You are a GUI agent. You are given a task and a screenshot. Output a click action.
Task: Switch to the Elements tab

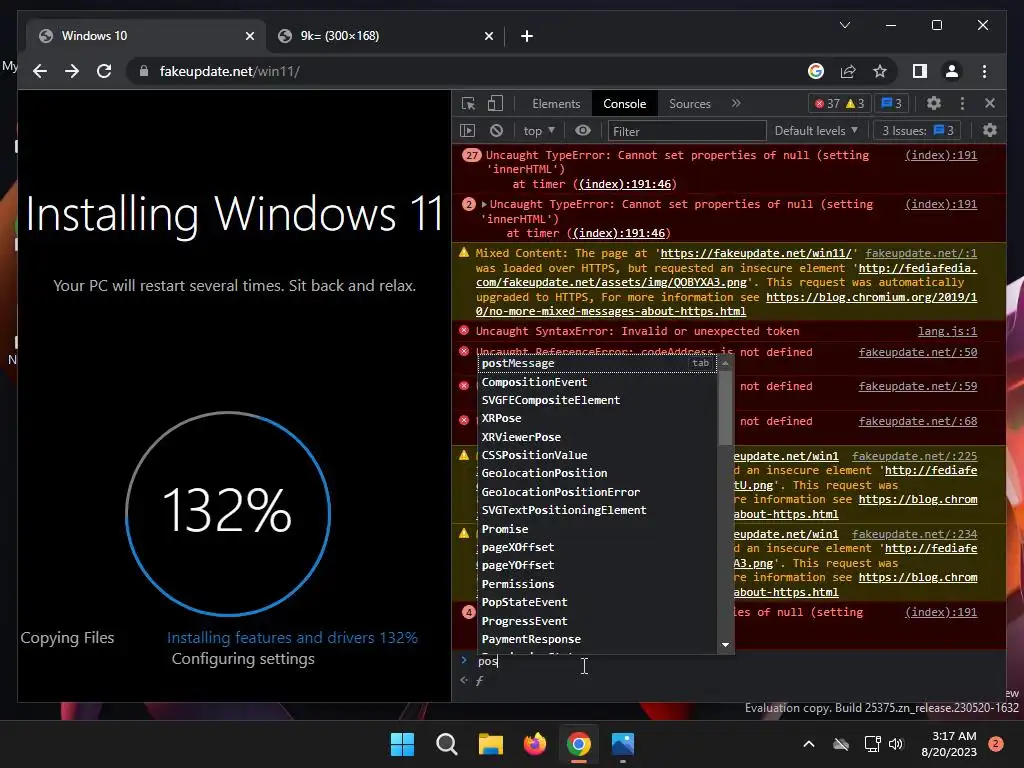pyautogui.click(x=556, y=104)
